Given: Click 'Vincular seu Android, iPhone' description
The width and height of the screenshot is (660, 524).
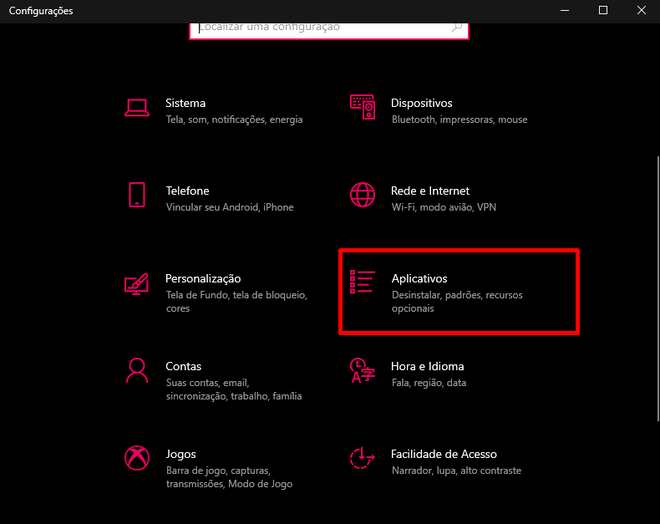Looking at the screenshot, I should tap(229, 207).
